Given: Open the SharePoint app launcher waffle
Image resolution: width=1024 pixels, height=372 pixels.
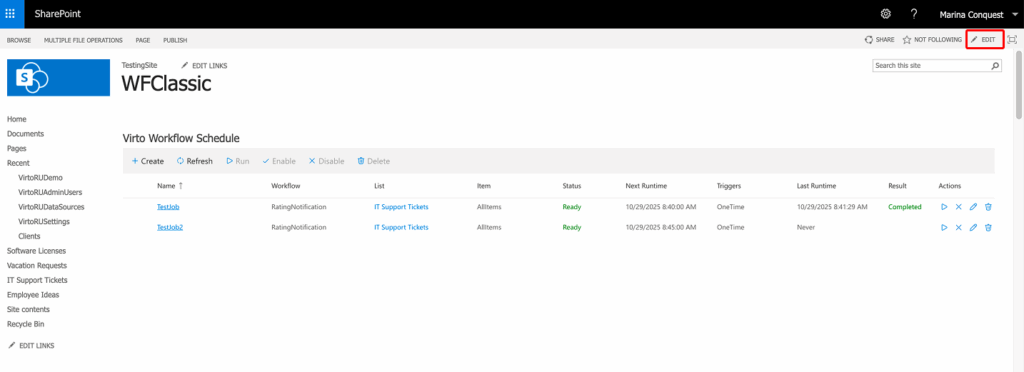Looking at the screenshot, I should 10,14.
